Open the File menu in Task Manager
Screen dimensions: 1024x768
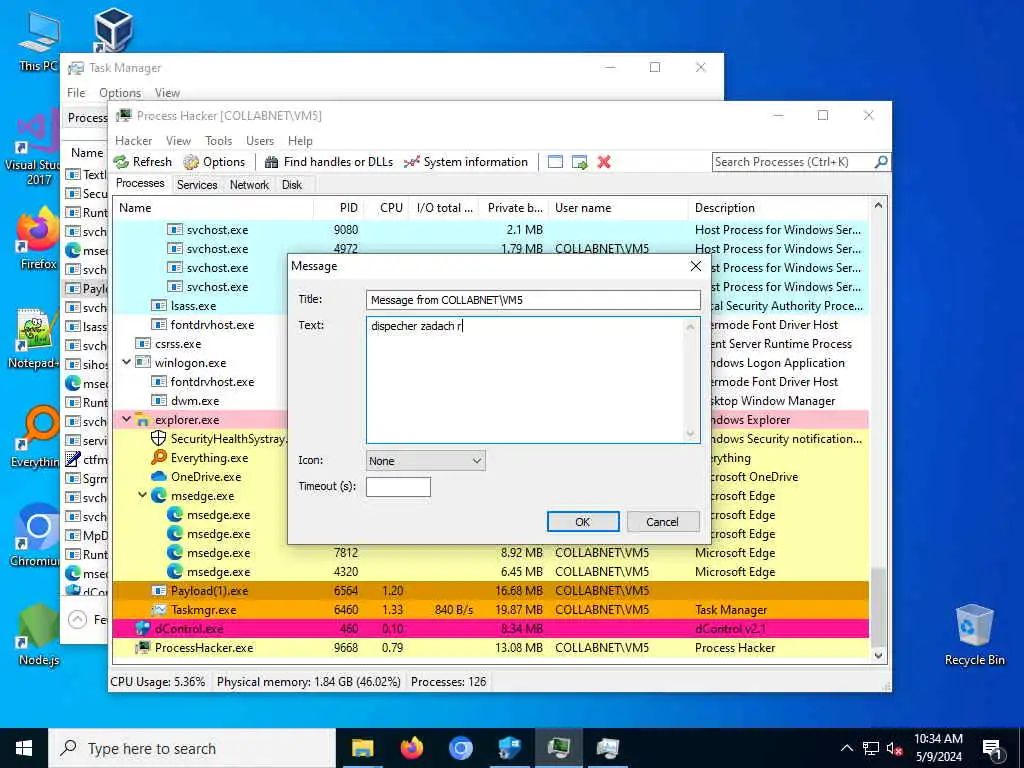[76, 93]
